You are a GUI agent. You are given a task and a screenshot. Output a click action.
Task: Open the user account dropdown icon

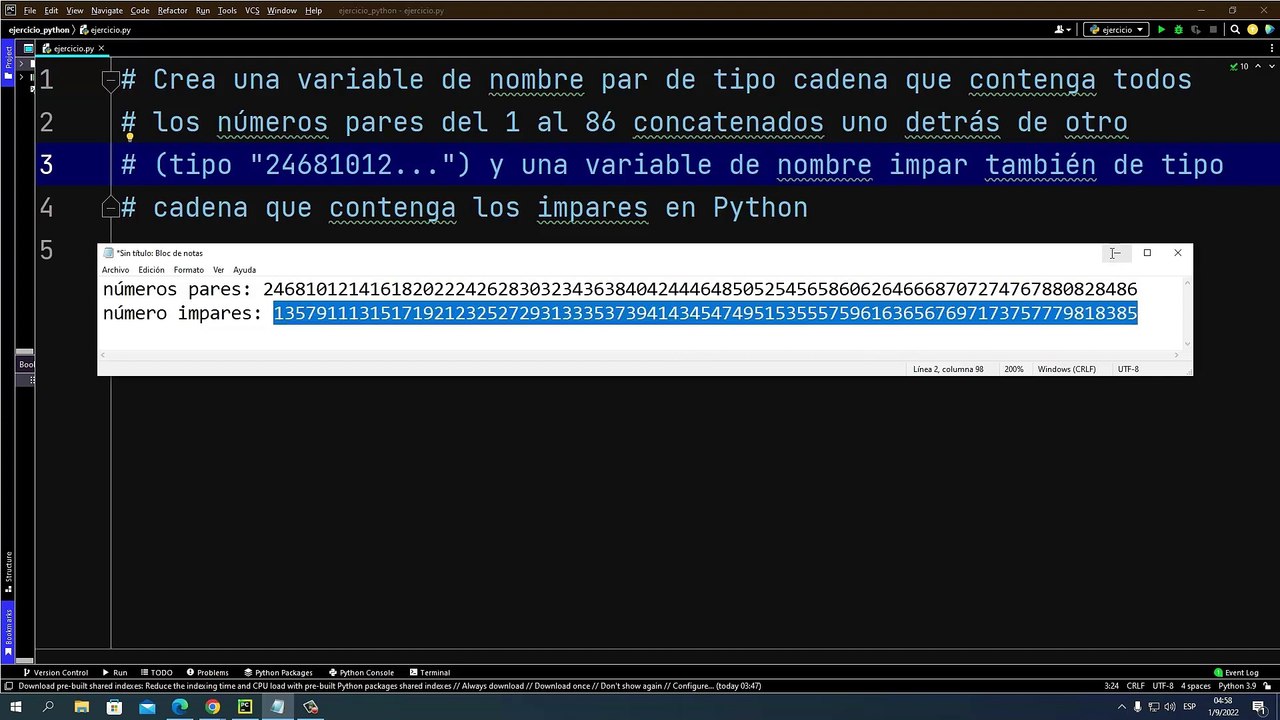[1063, 30]
